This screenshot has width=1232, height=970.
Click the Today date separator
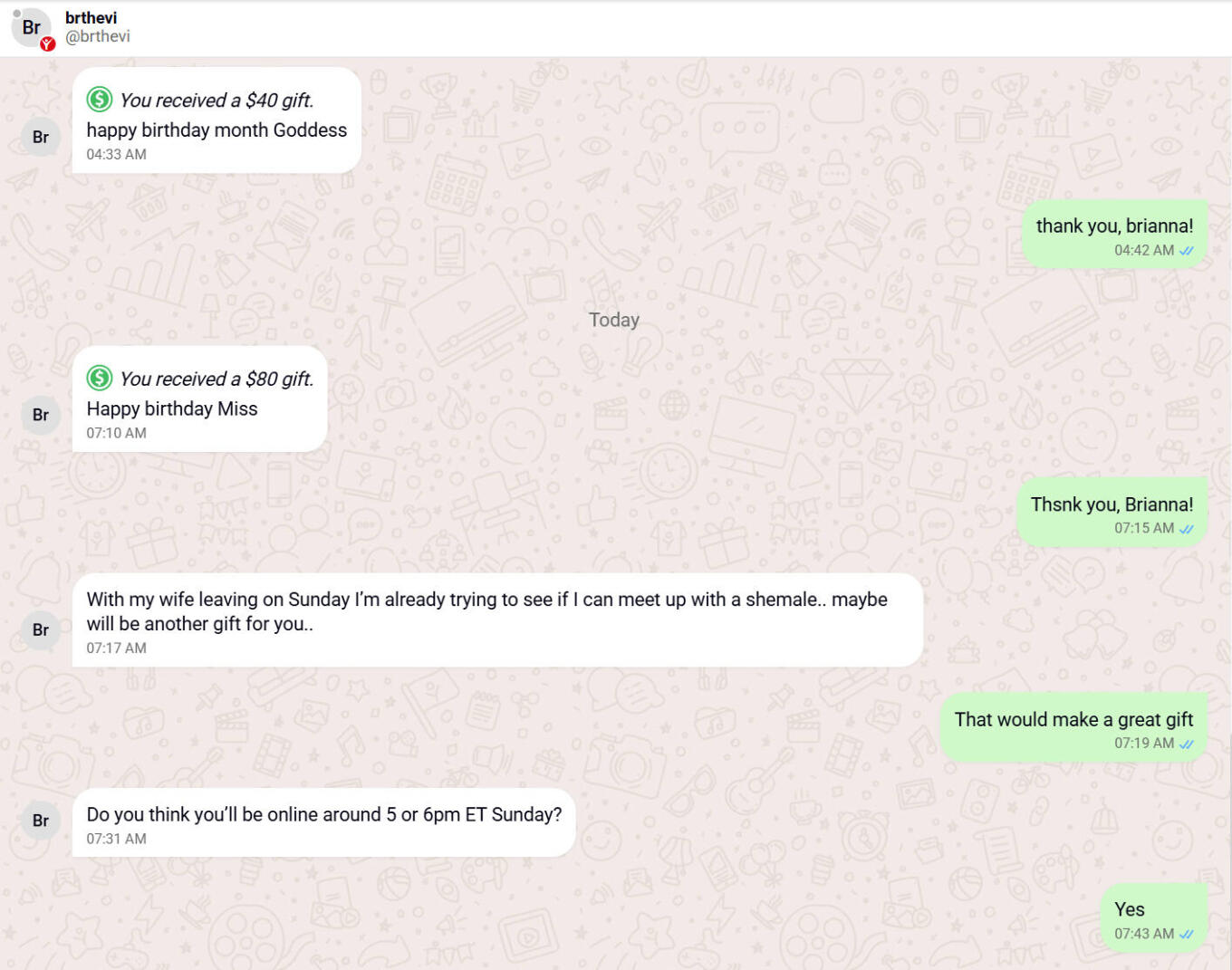click(x=614, y=320)
